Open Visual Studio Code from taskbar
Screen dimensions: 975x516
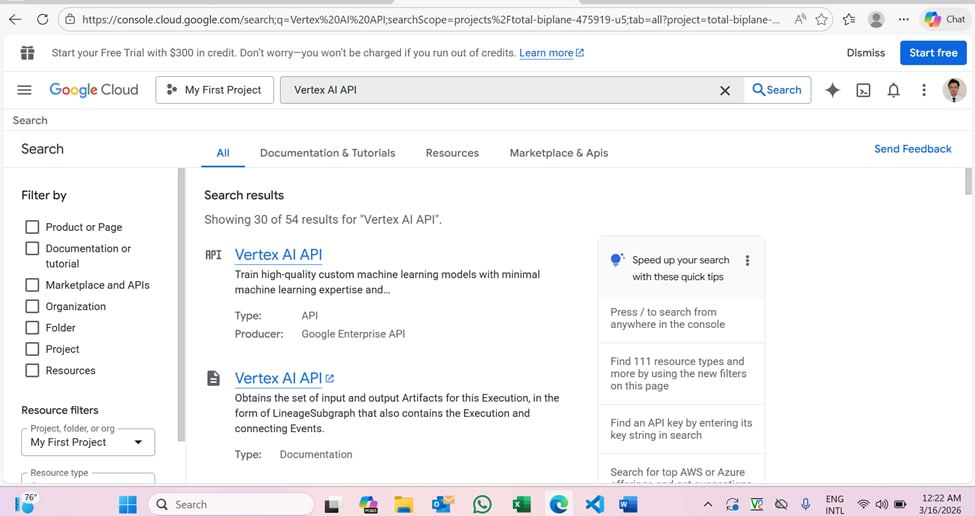click(x=594, y=504)
